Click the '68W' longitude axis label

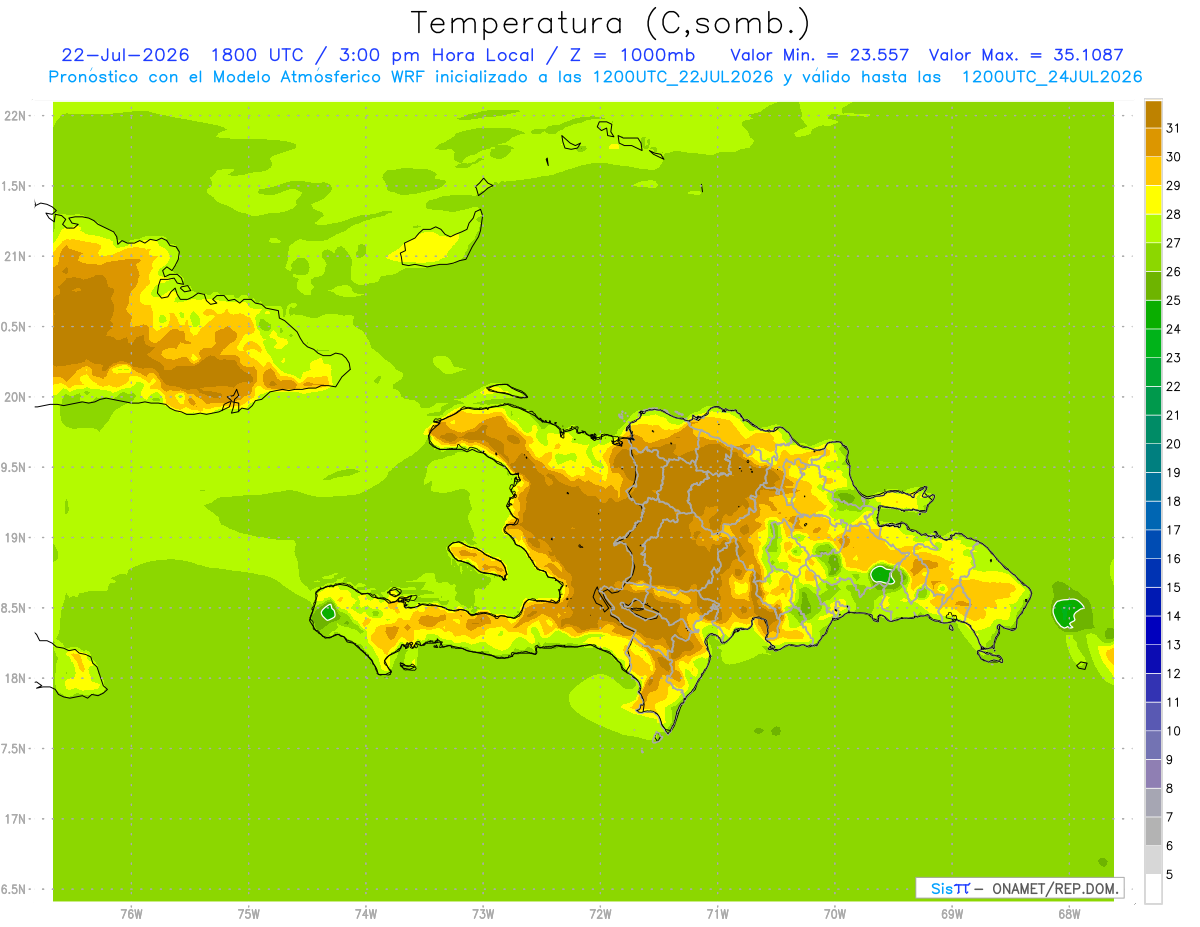pos(1069,914)
